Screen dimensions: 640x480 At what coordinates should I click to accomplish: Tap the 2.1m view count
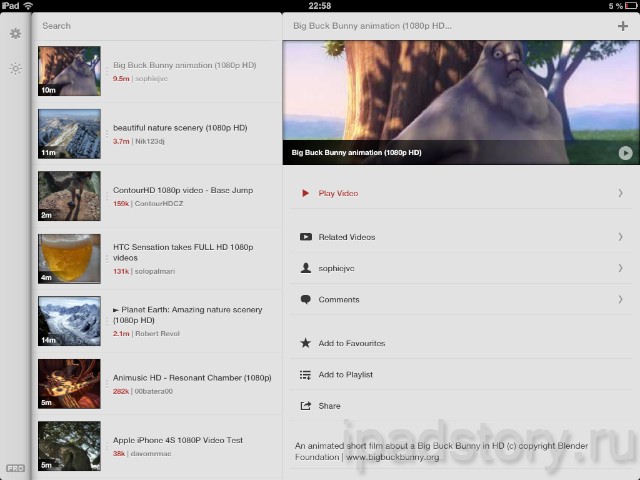pyautogui.click(x=121, y=333)
